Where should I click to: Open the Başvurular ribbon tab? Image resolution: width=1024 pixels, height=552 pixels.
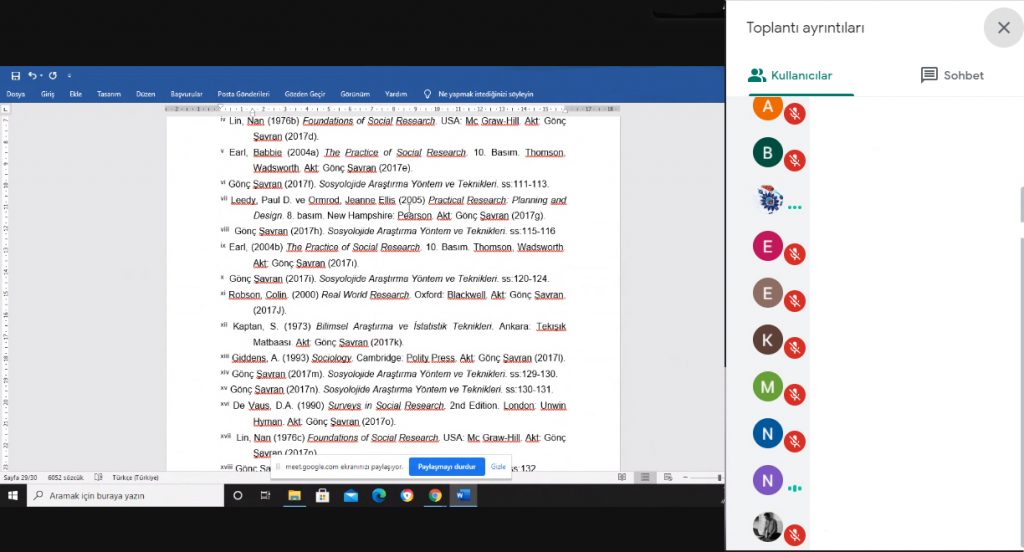click(186, 94)
